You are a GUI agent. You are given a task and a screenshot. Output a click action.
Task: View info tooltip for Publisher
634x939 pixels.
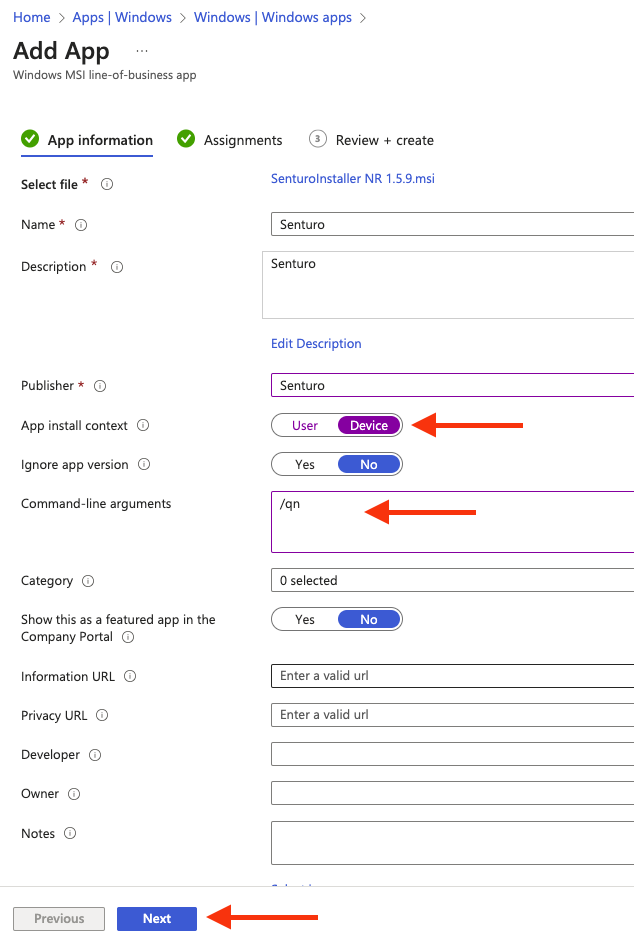point(100,386)
